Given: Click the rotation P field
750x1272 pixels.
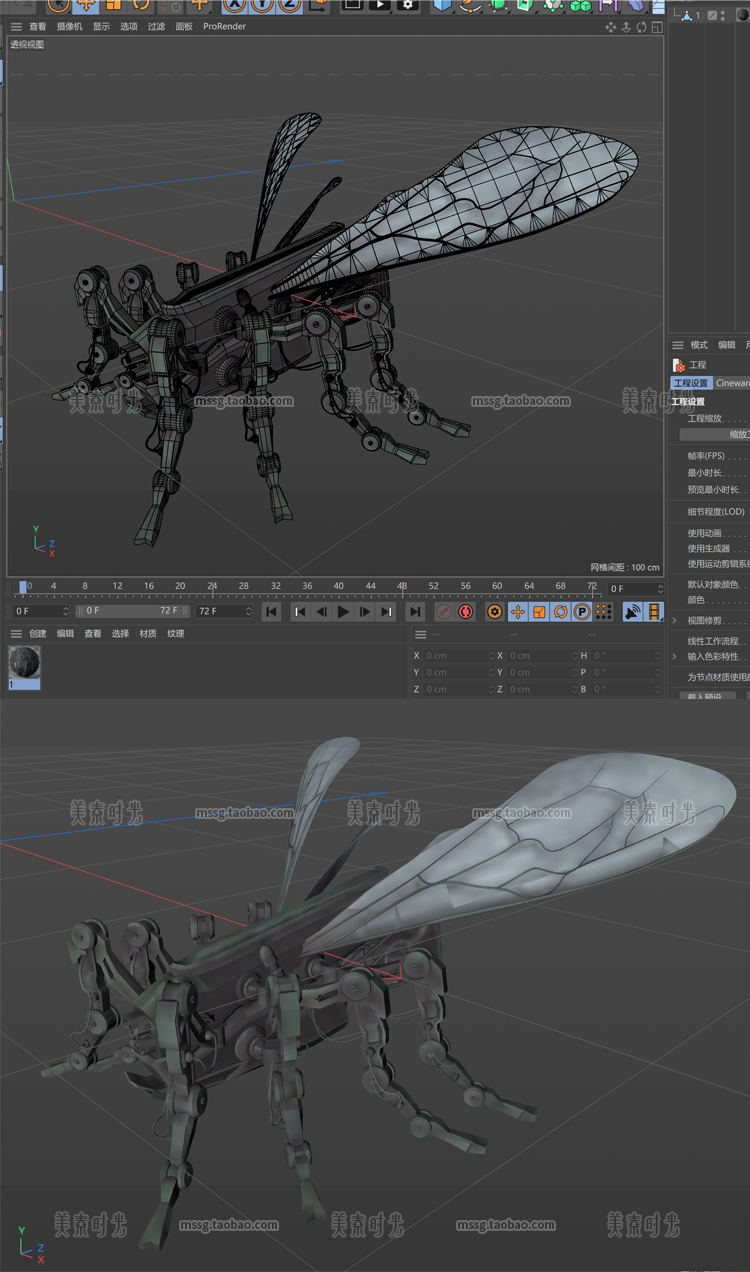Looking at the screenshot, I should point(627,673).
